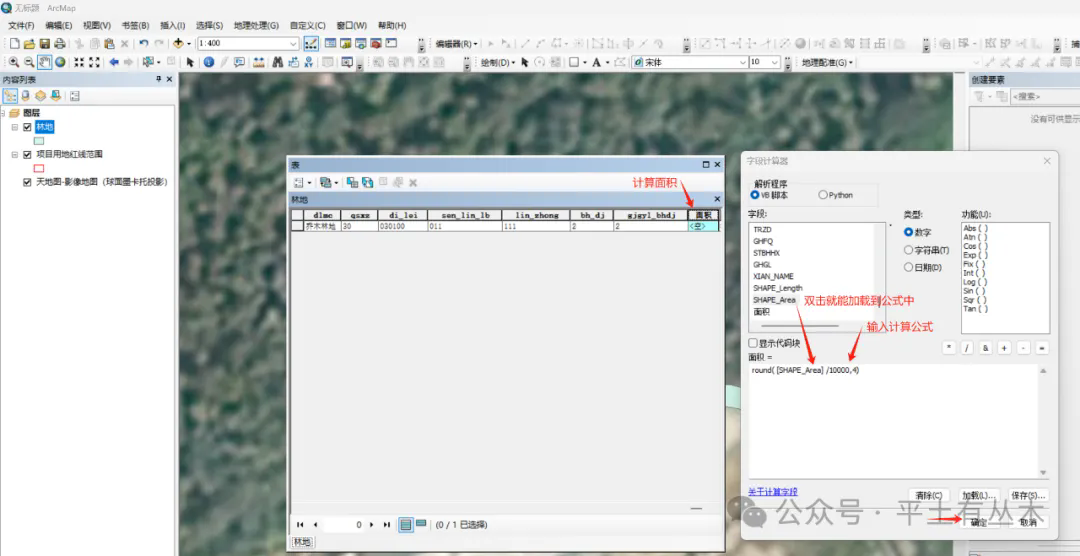Click the 确定 button

(978, 522)
